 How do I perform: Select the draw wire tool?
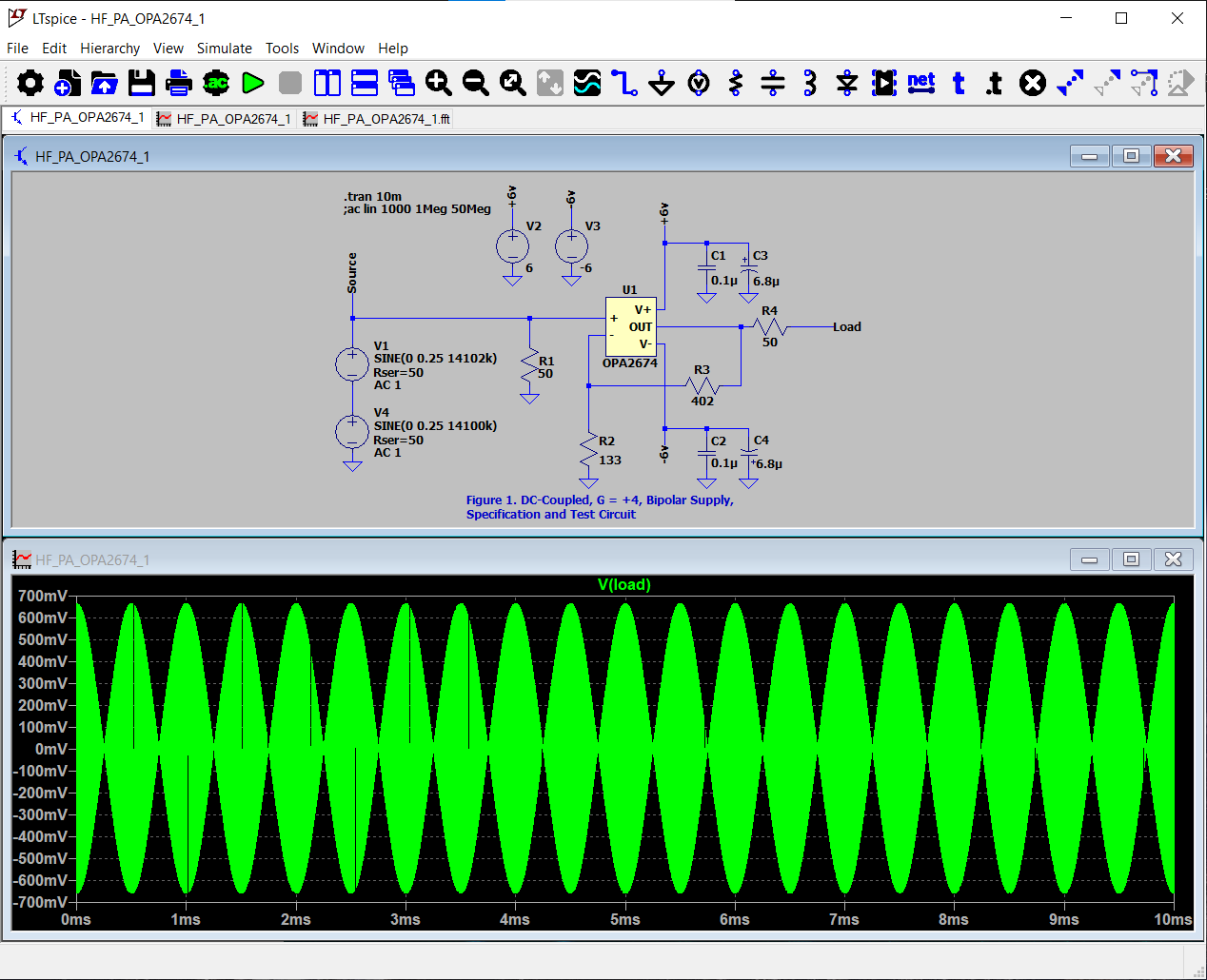coord(624,84)
